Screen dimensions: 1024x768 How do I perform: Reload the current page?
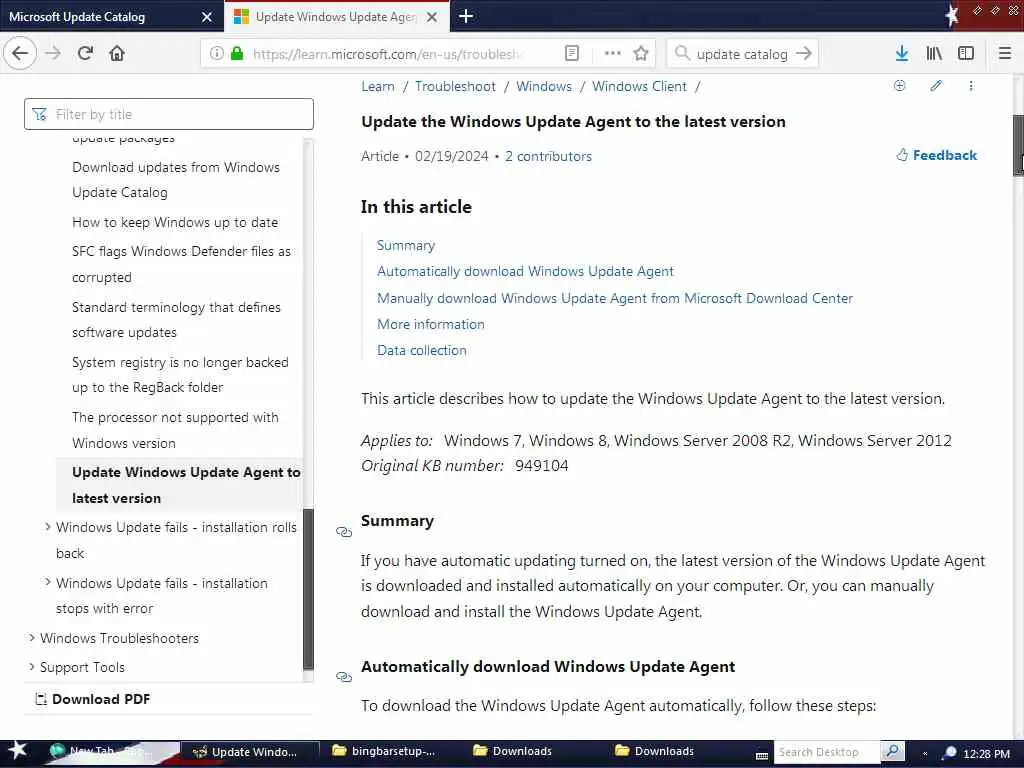click(85, 54)
